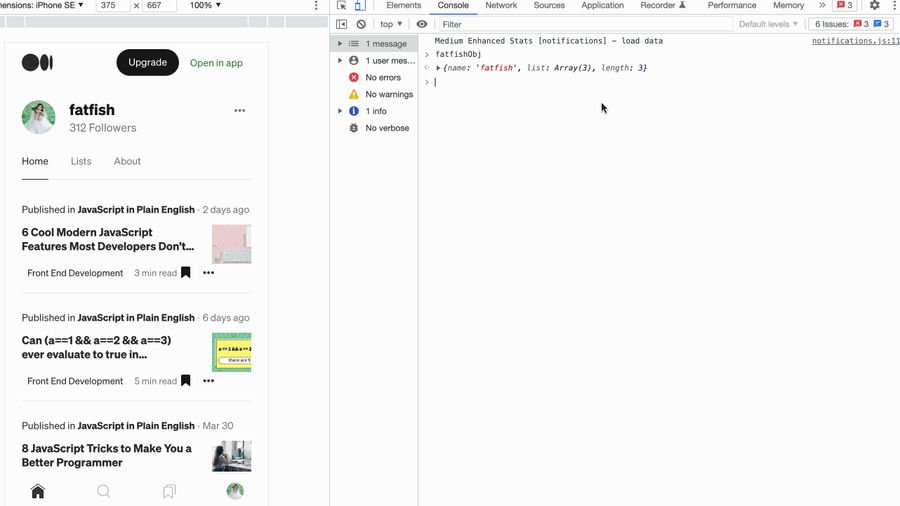Bookmark the 6 Cool Modern JavaScript article

[185, 273]
